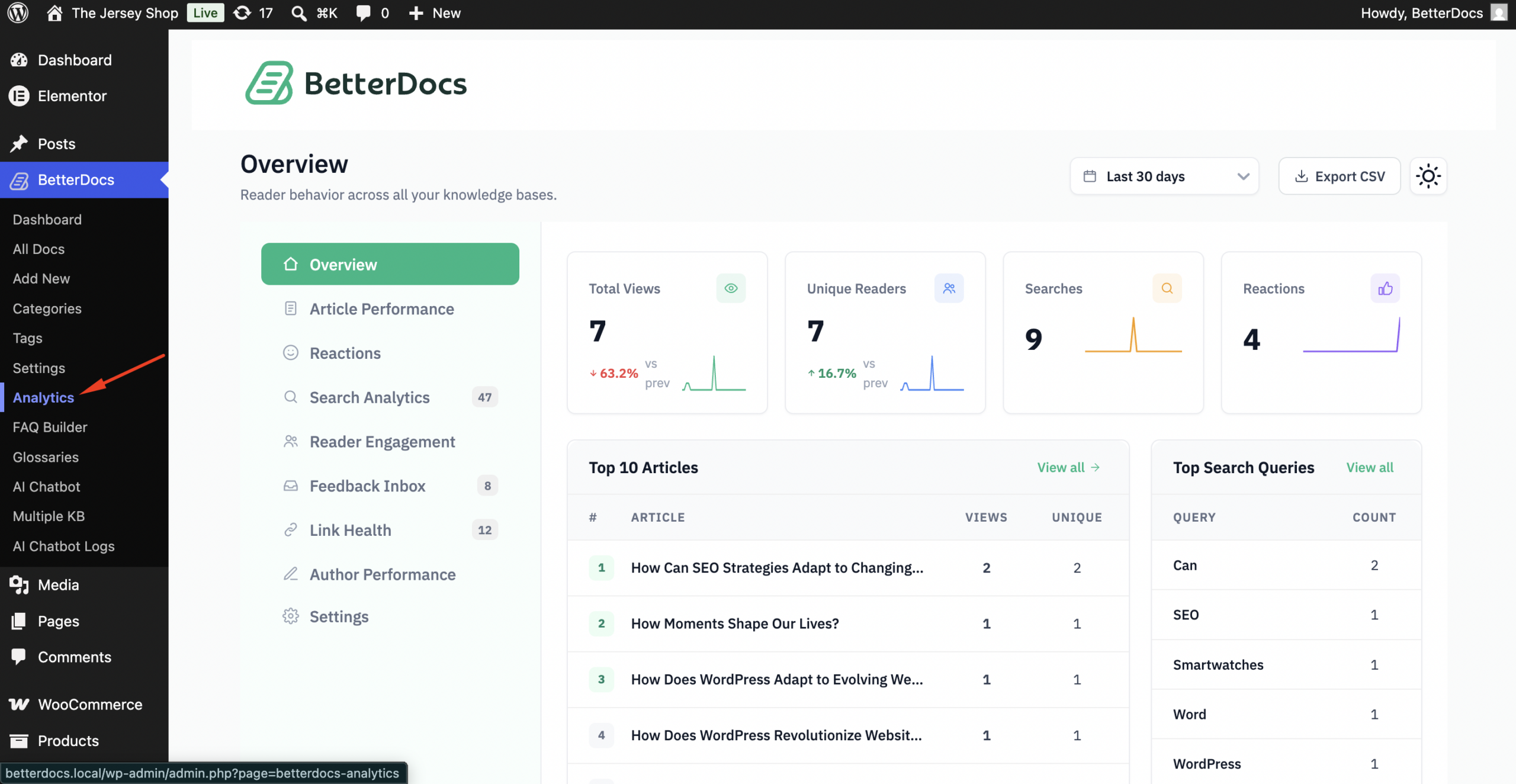Open the Multiple KB submenu item

(x=49, y=516)
